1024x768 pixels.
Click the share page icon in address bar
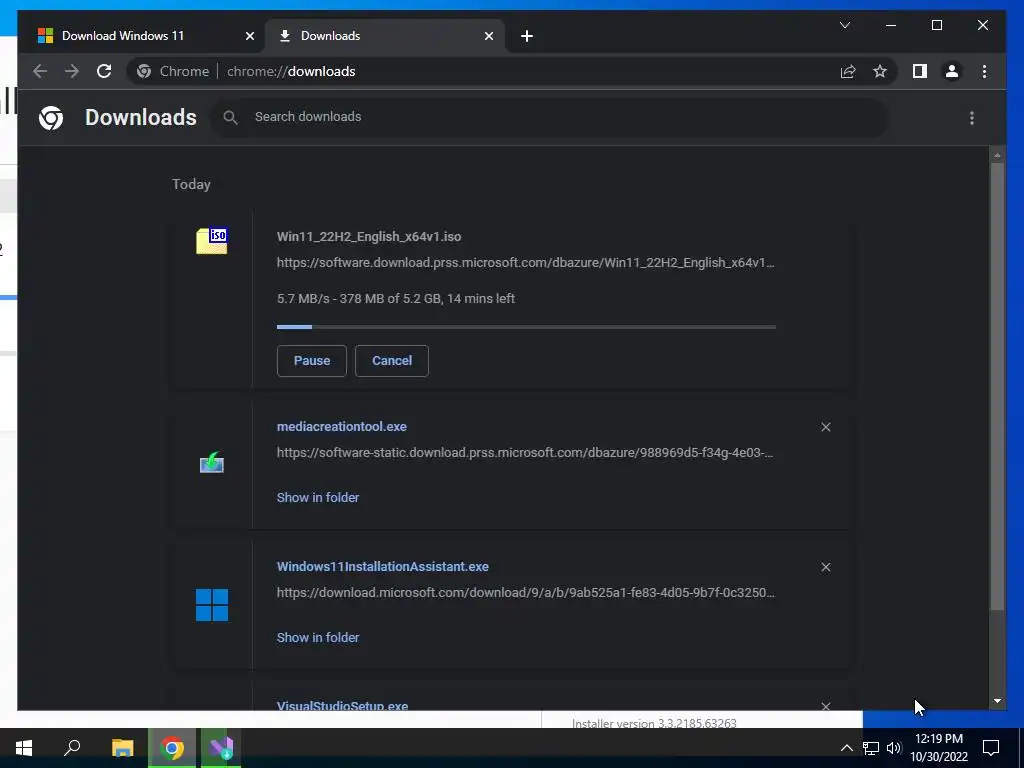(848, 71)
